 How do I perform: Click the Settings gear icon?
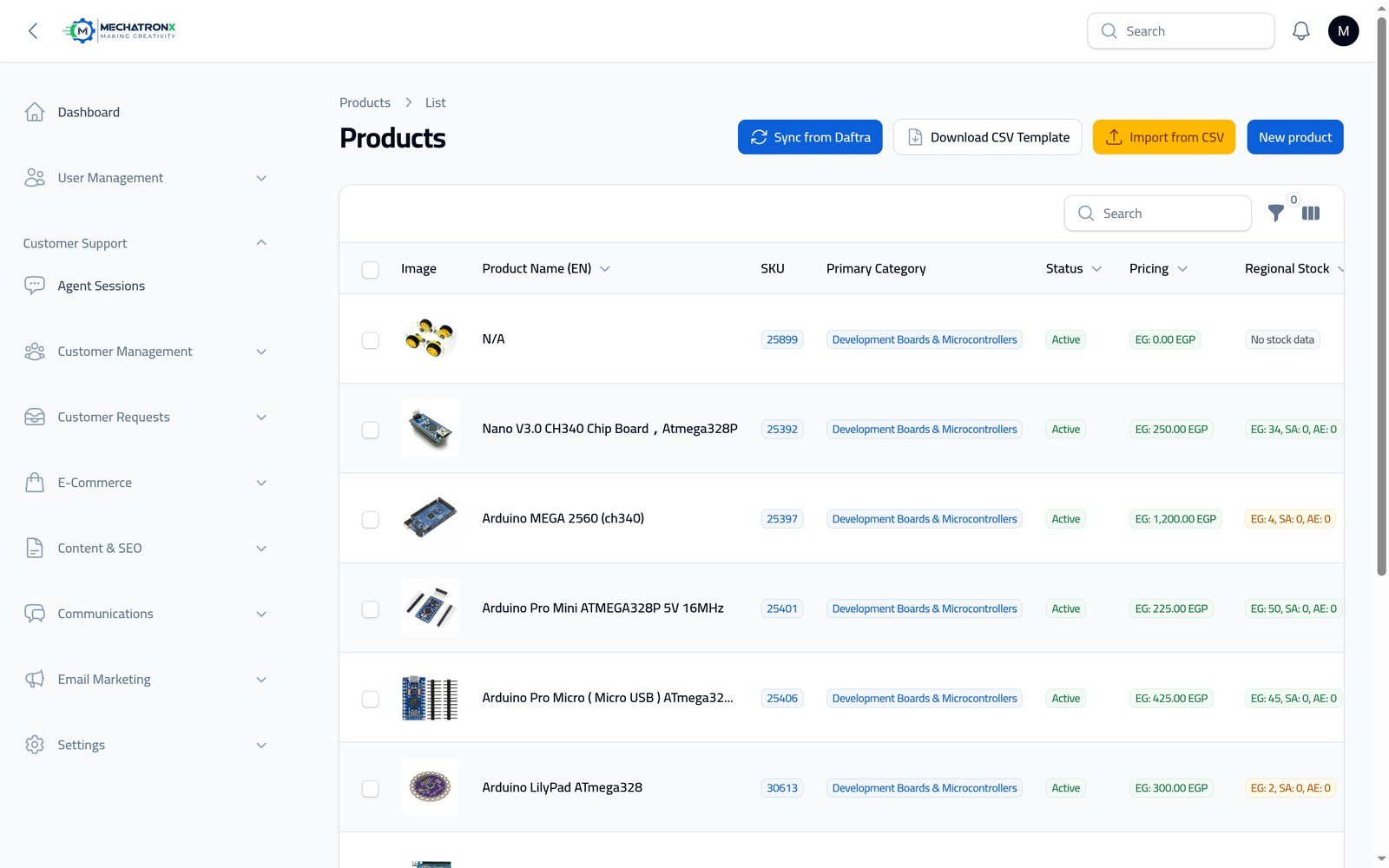[x=35, y=745]
